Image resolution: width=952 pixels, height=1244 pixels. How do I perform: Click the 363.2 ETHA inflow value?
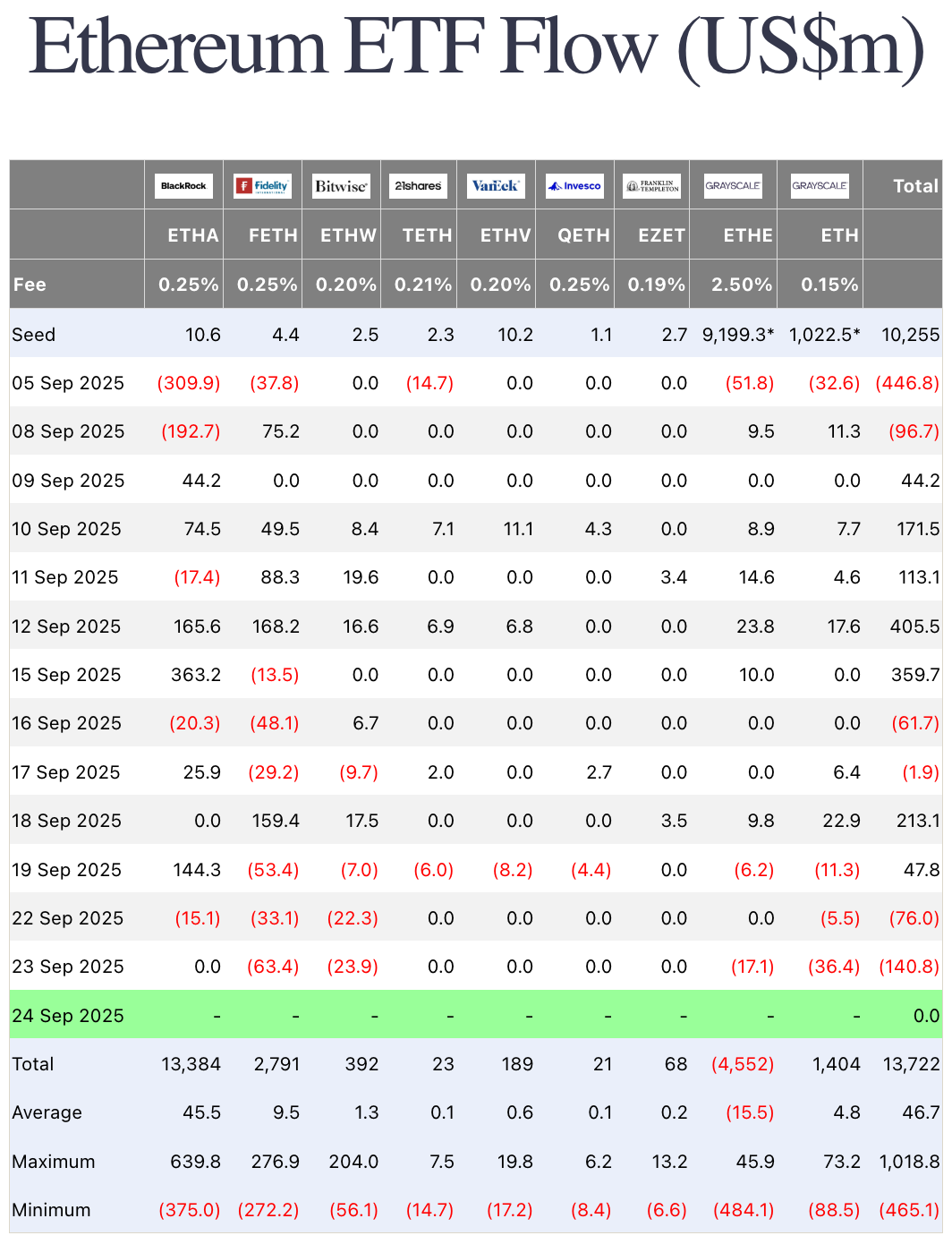point(196,675)
